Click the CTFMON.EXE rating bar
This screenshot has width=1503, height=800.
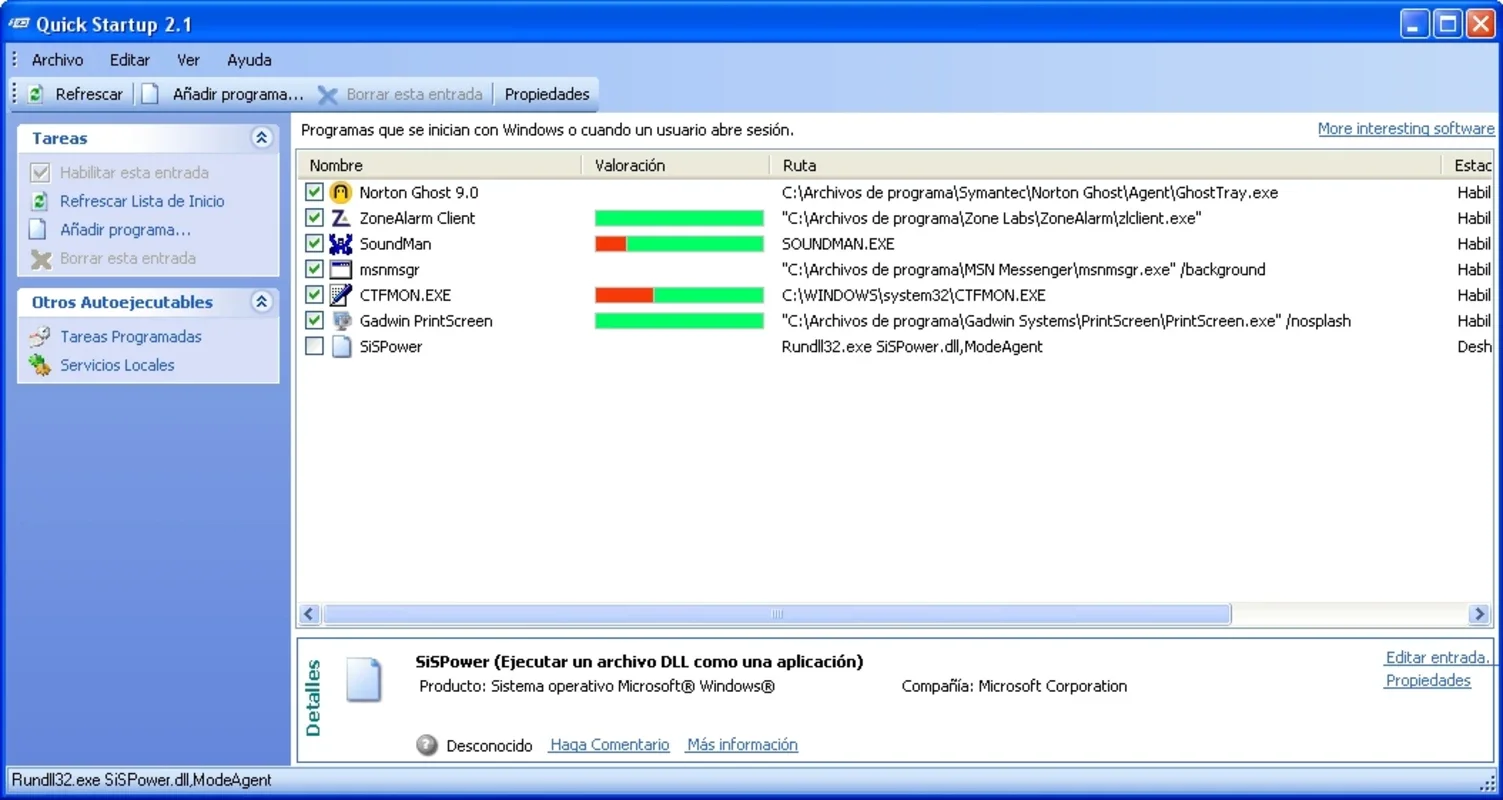tap(679, 295)
